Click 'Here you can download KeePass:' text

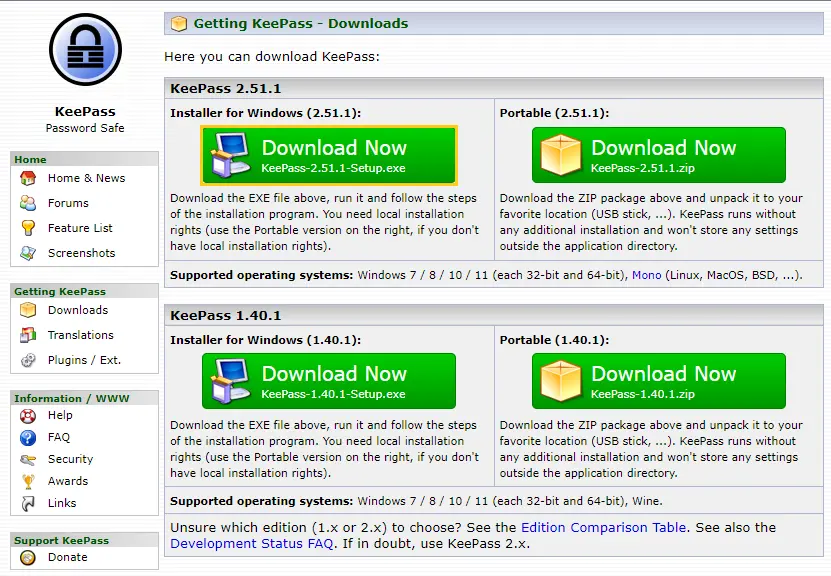tap(272, 57)
